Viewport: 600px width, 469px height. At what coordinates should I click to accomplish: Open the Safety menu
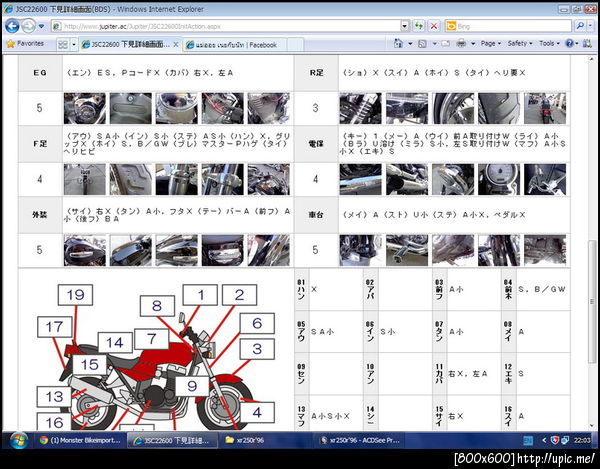point(520,44)
